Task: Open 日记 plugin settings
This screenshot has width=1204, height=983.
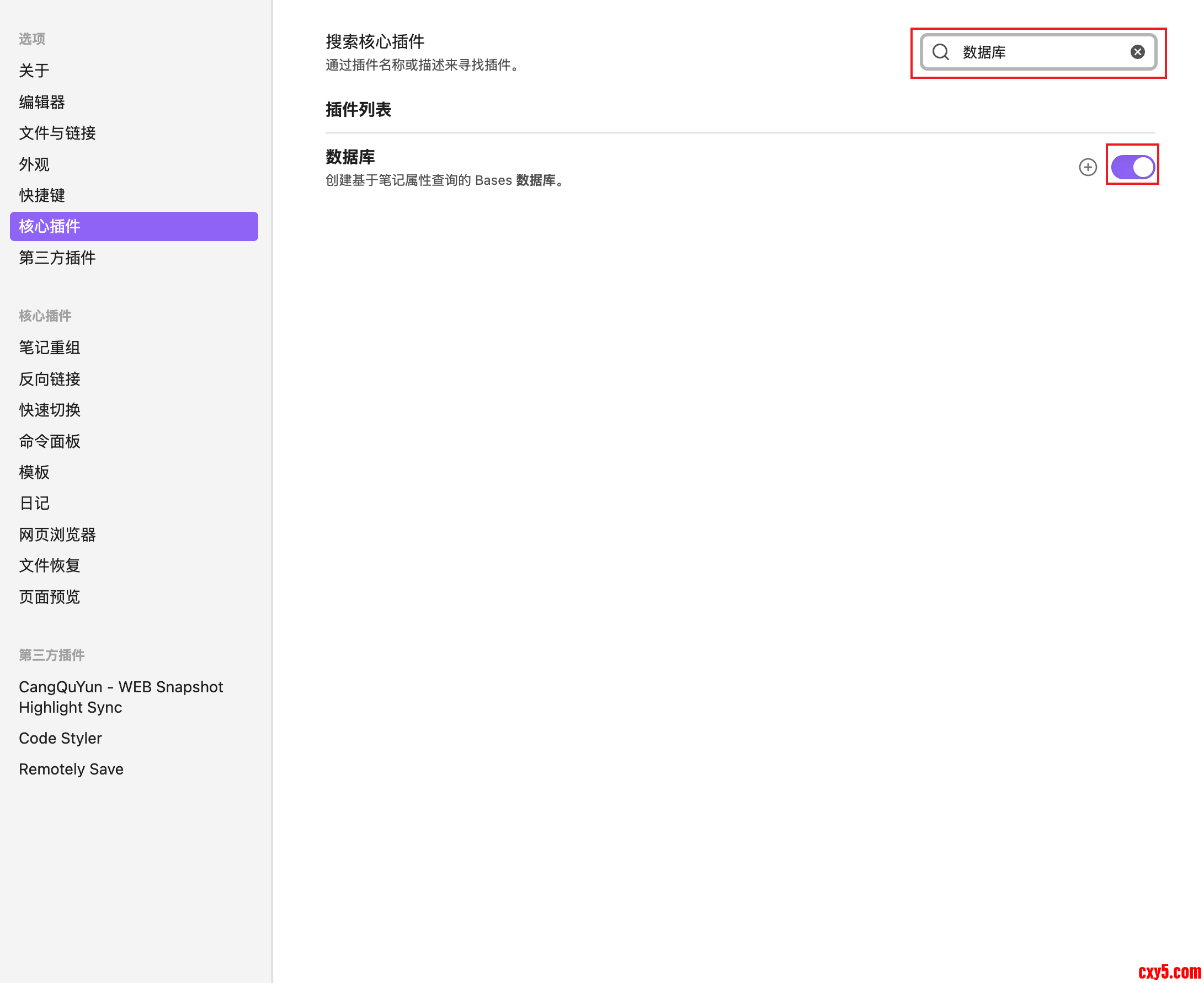Action: coord(34,504)
